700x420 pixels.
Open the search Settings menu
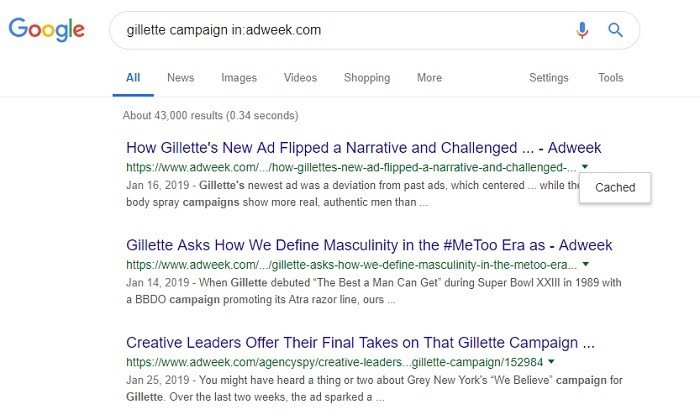click(x=549, y=78)
